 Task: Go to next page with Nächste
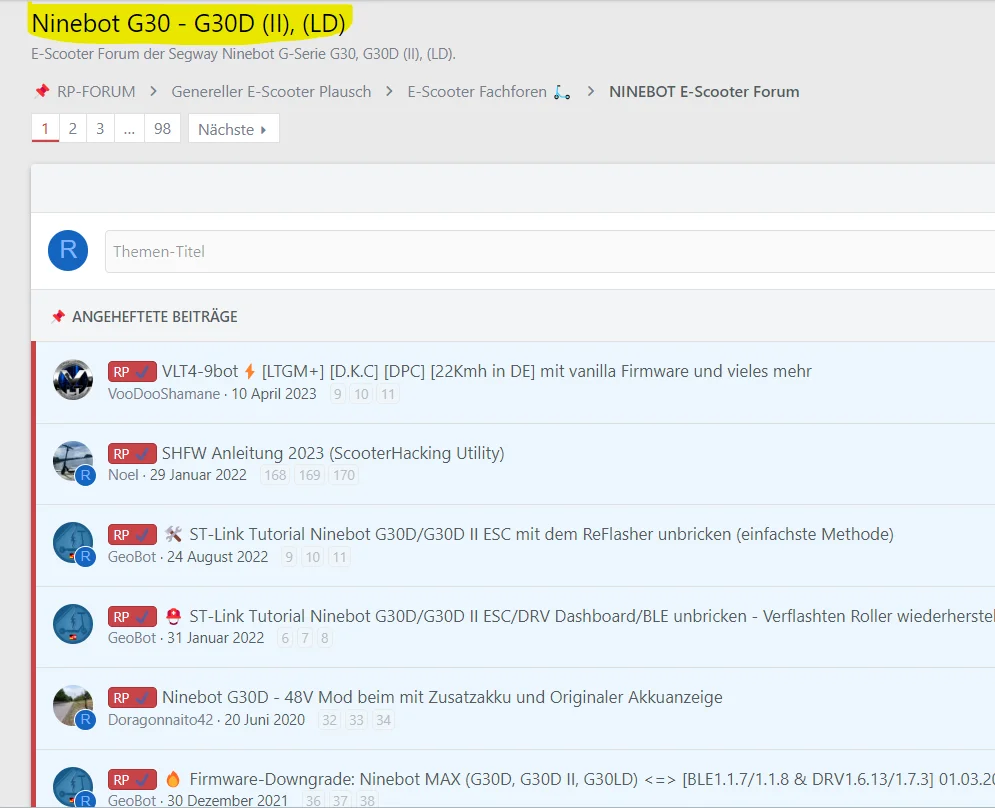(x=233, y=129)
